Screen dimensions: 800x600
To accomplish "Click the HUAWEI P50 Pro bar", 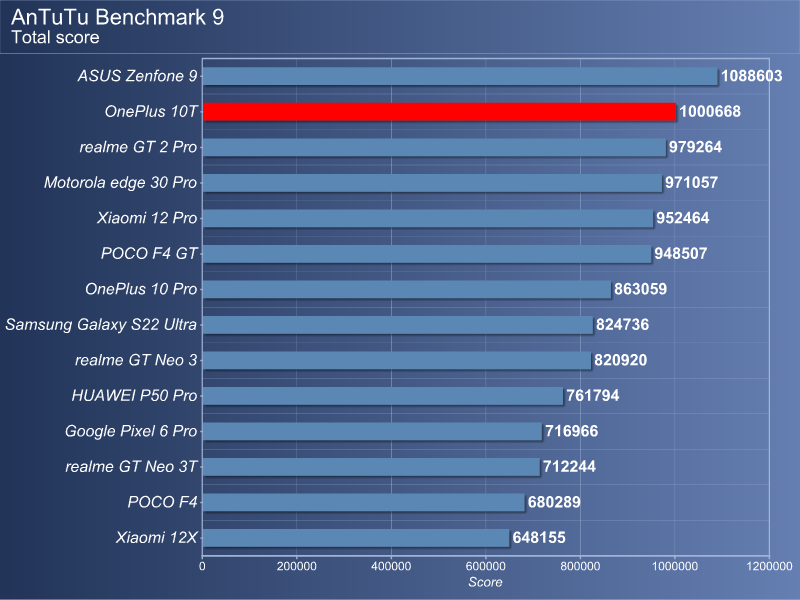I will [x=383, y=396].
